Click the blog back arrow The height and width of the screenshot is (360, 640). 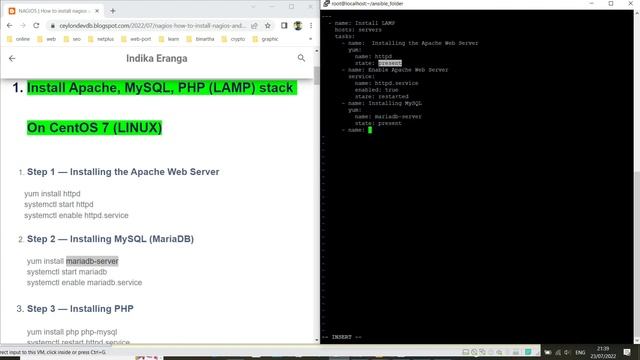click(12, 58)
